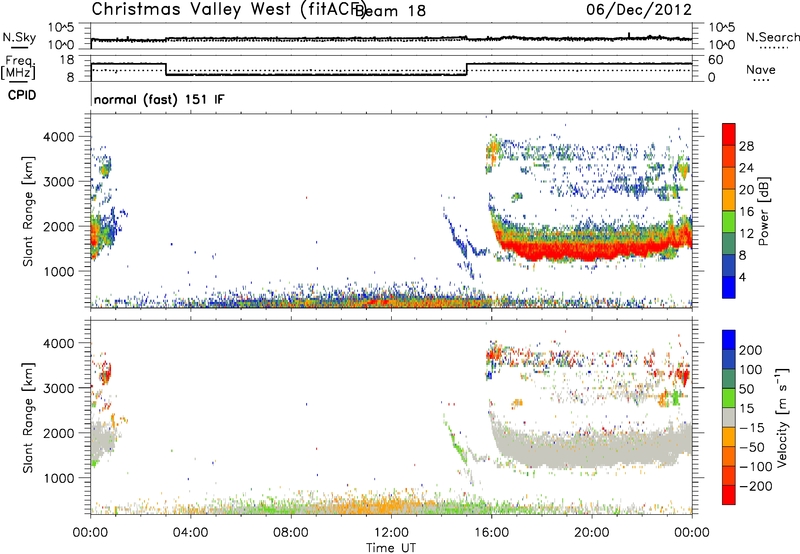This screenshot has height=554, width=800.
Task: Pick the gray segment of the Velocity colorbar
Action: [x=729, y=418]
